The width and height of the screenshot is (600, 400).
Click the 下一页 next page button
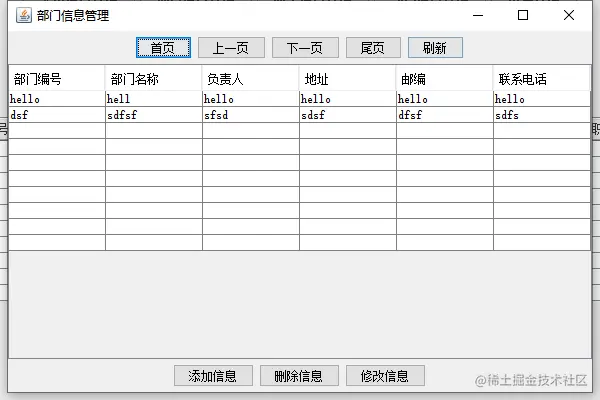click(305, 48)
